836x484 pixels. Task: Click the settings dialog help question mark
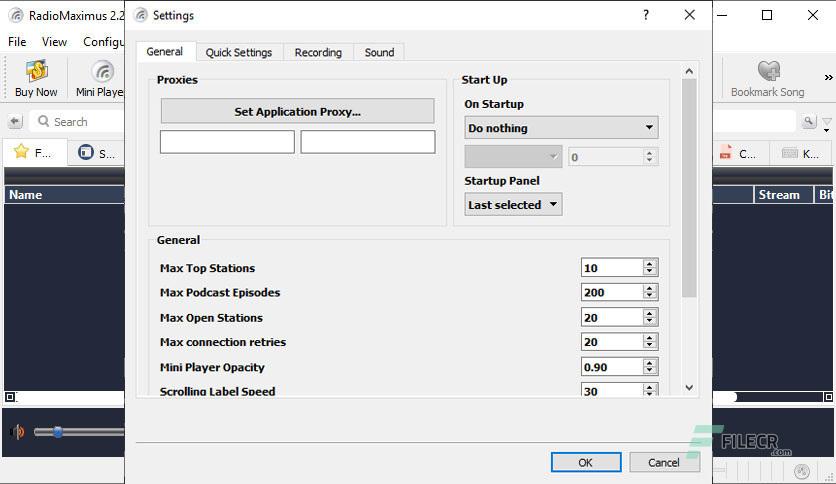click(x=646, y=15)
